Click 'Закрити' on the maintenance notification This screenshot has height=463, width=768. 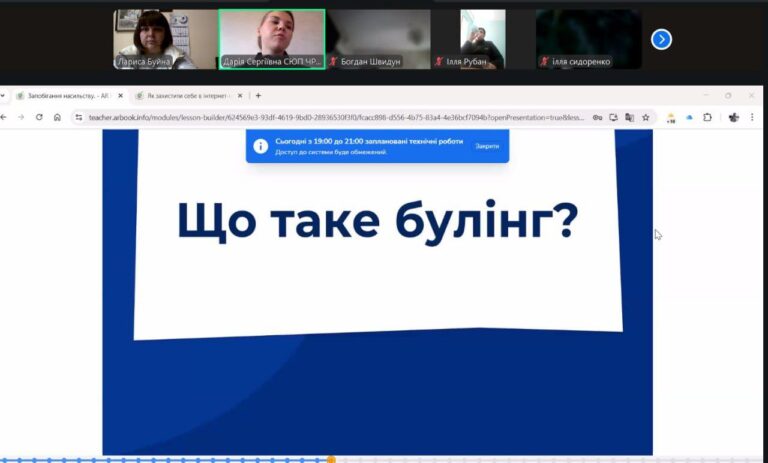(487, 146)
